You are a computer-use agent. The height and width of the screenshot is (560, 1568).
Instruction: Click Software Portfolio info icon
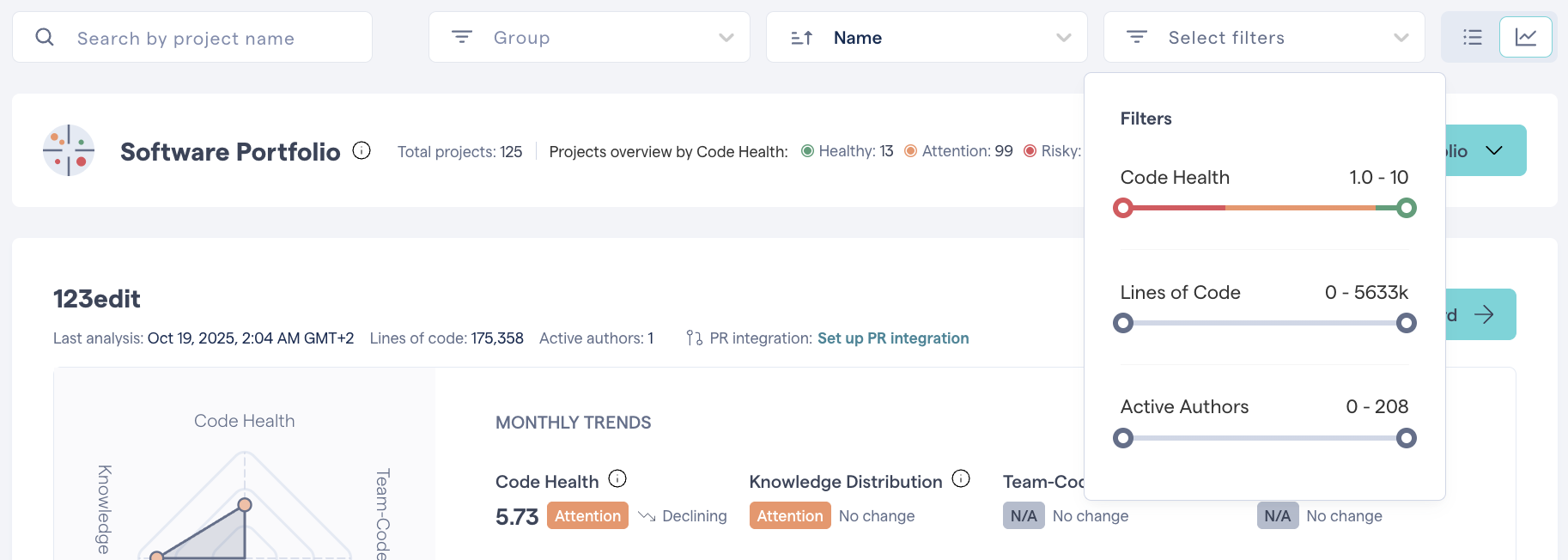click(362, 150)
